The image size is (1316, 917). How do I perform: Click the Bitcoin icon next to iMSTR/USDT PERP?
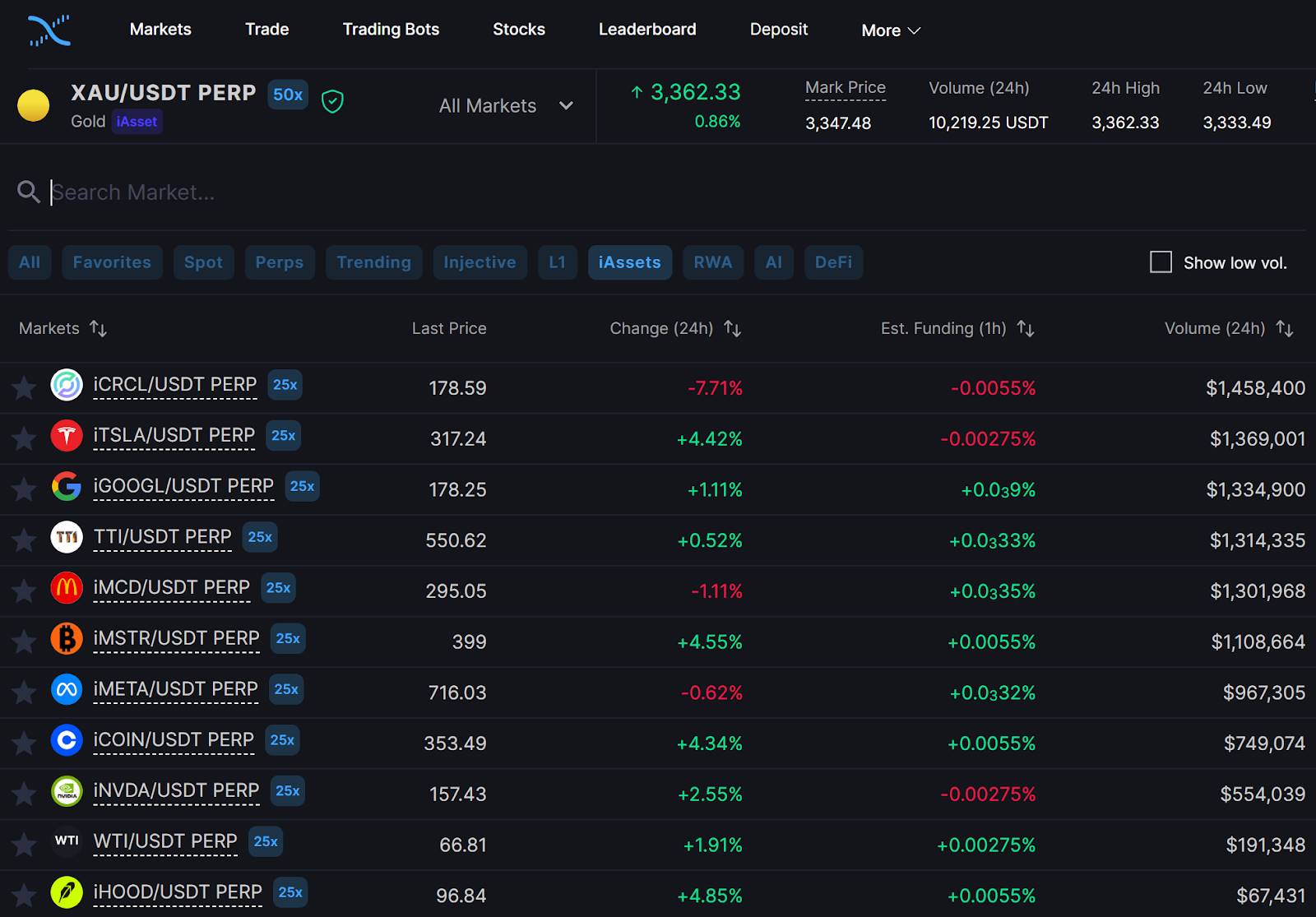(67, 639)
